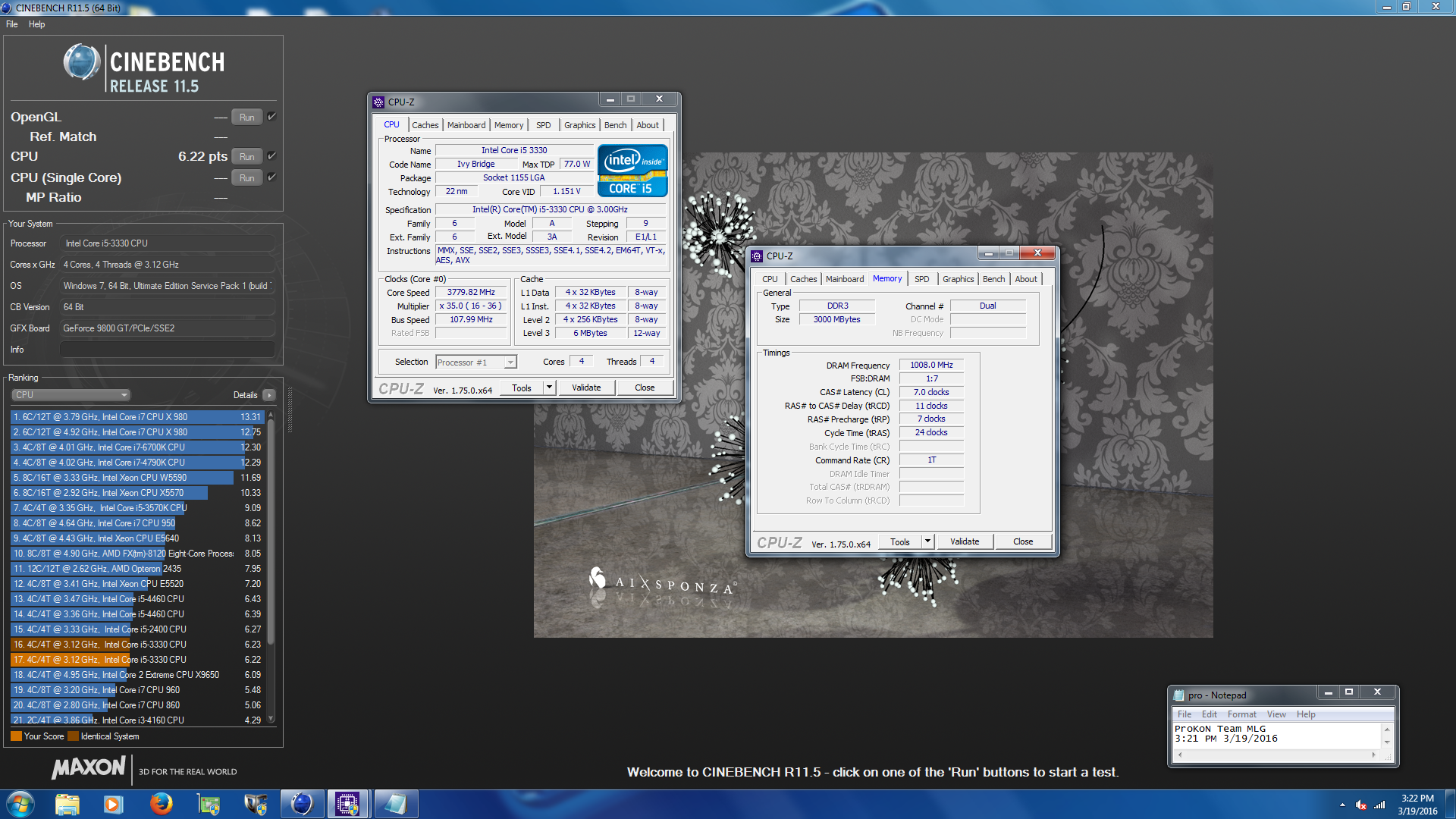The image size is (1456, 819).
Task: Click the taskbar clock showing 3:22 PM
Action: (x=1417, y=805)
